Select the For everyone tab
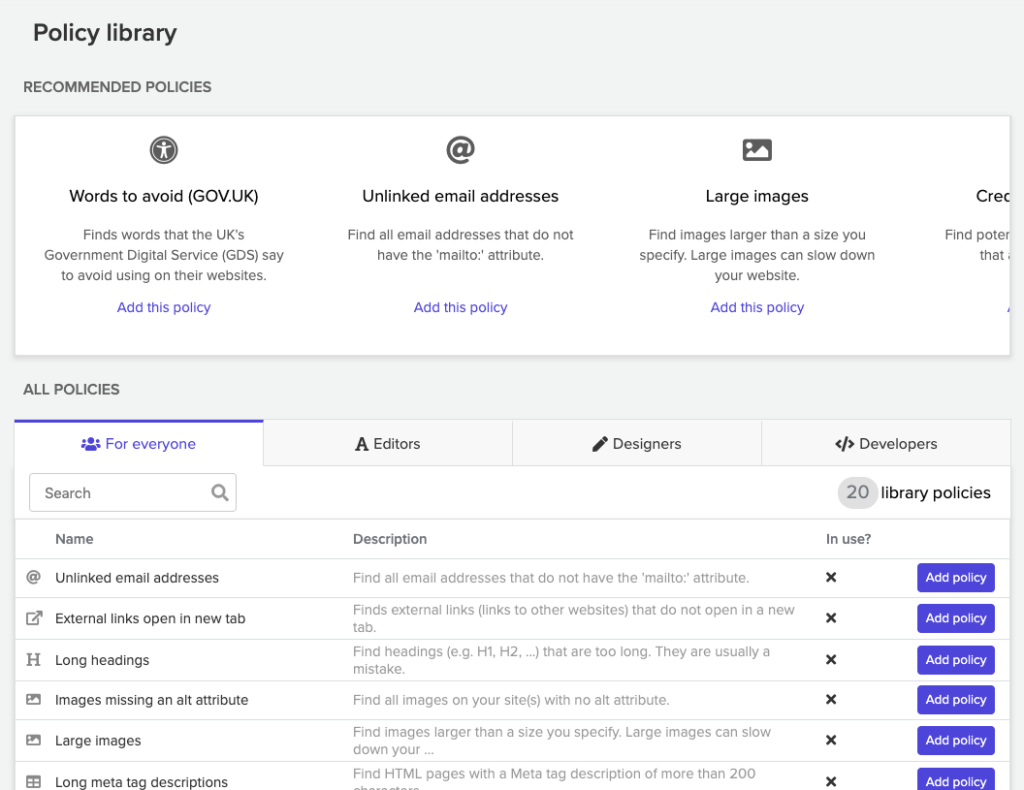The height and width of the screenshot is (790, 1024). (138, 443)
